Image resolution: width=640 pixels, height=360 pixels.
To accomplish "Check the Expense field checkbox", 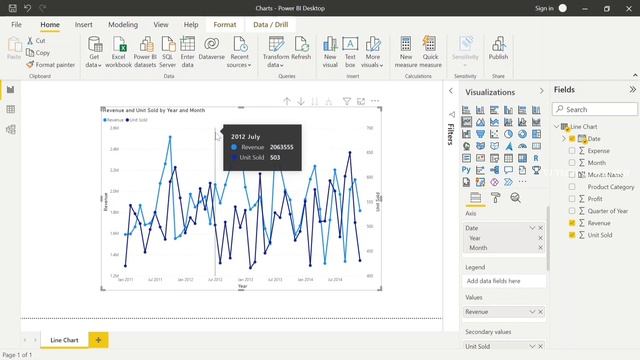I will point(572,151).
